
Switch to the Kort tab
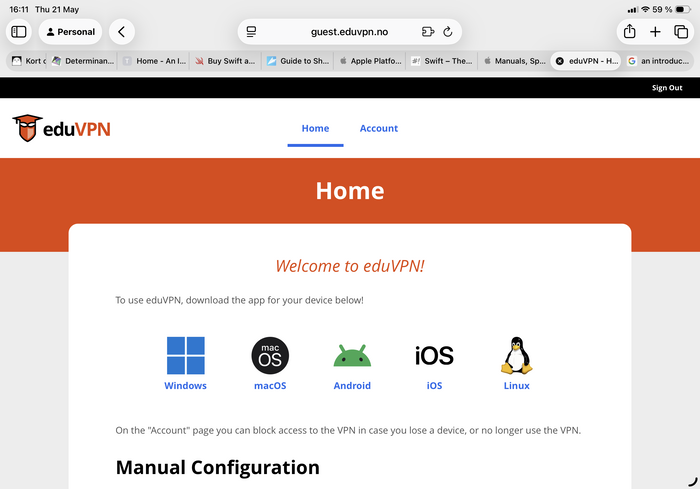28,61
